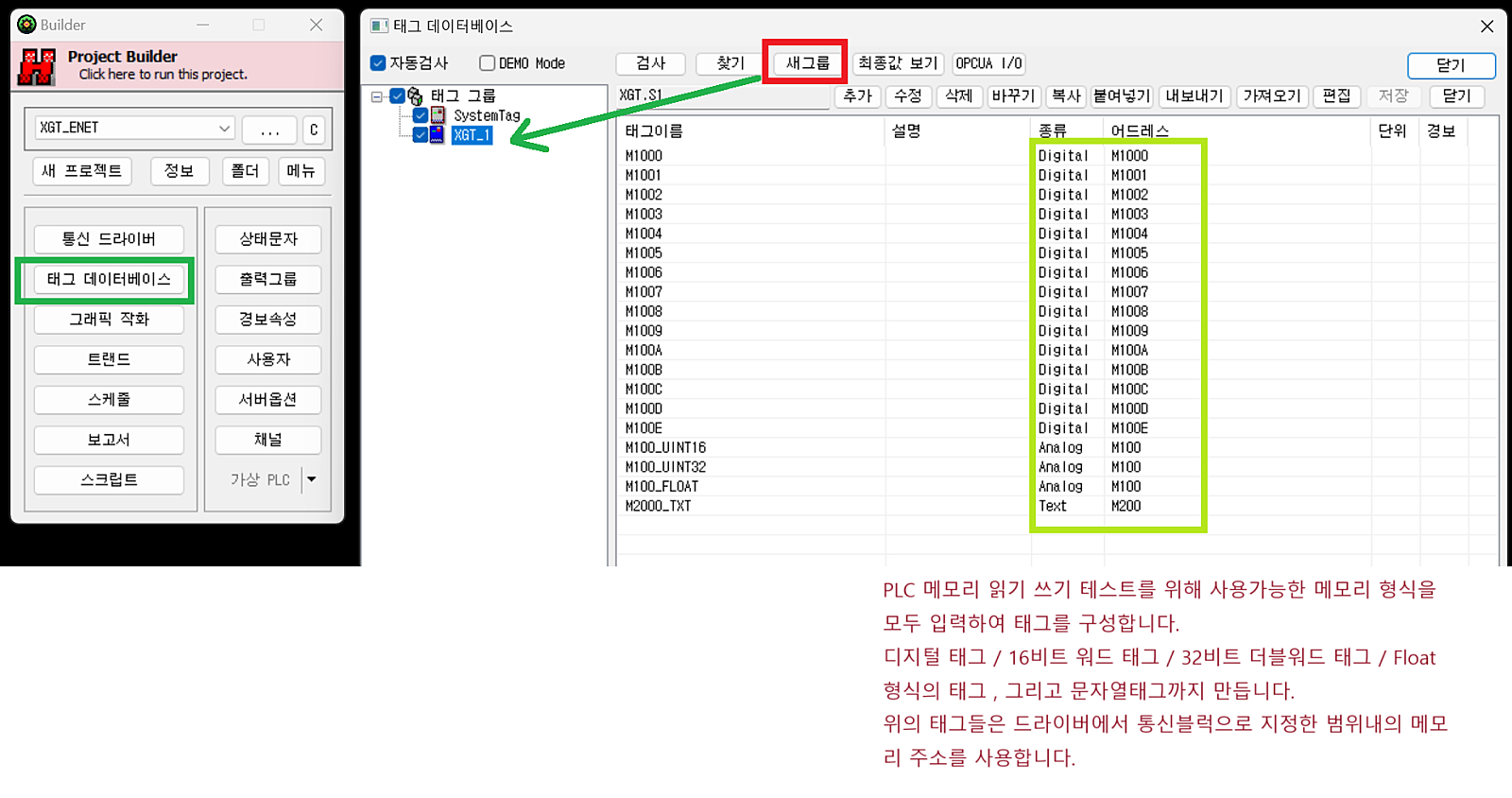Open 출력그룹 settings
1512x798 pixels.
tap(268, 280)
